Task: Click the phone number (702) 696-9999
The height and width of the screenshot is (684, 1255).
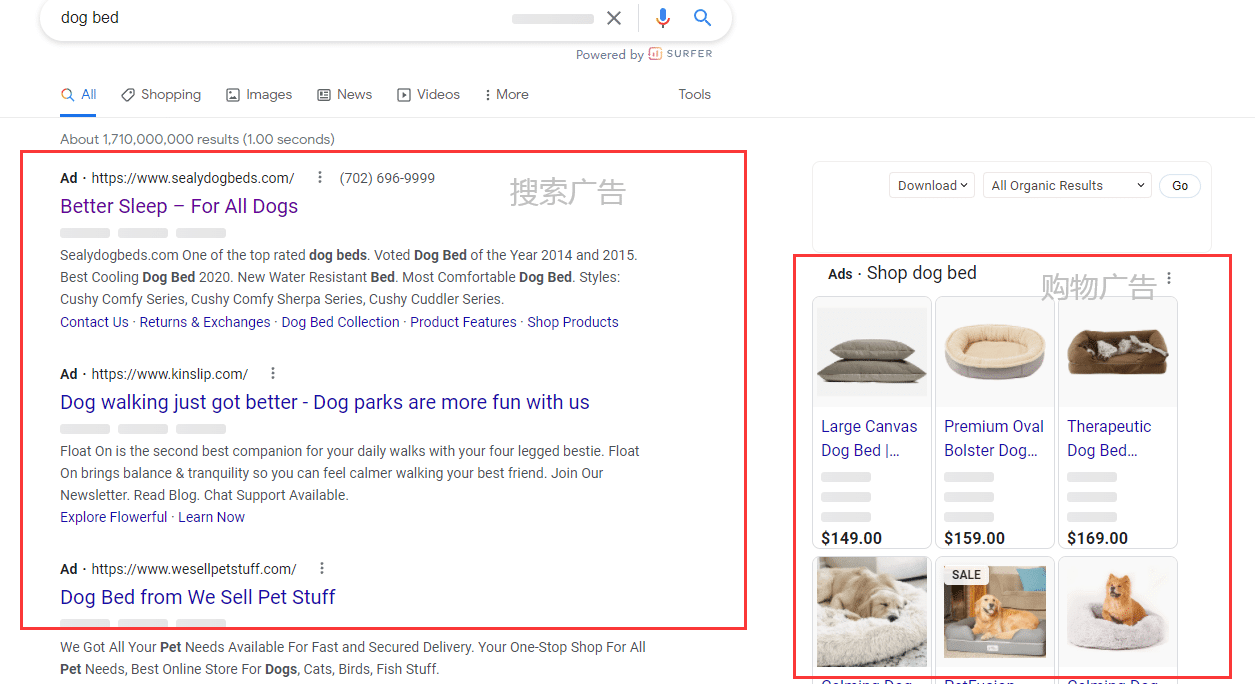Action: 387,178
